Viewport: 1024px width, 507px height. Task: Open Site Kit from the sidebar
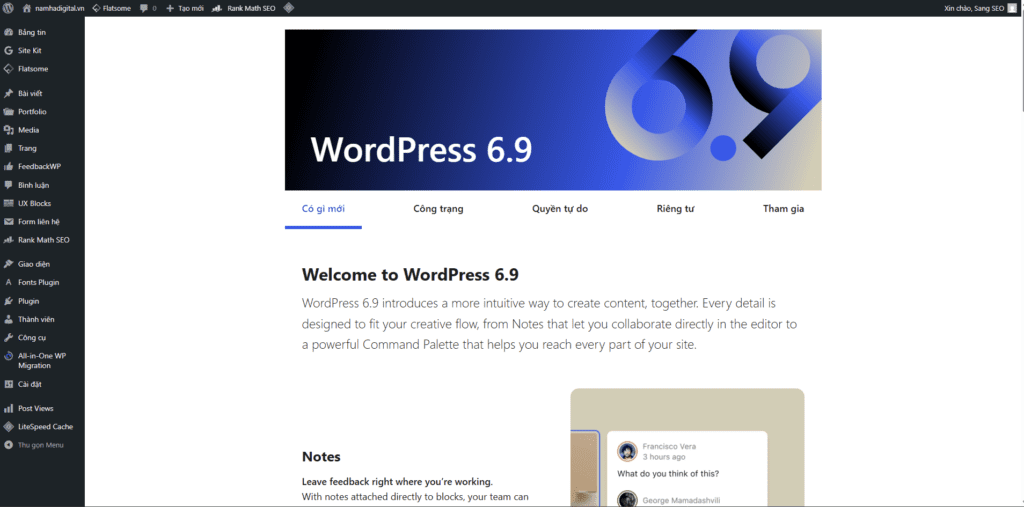click(29, 50)
